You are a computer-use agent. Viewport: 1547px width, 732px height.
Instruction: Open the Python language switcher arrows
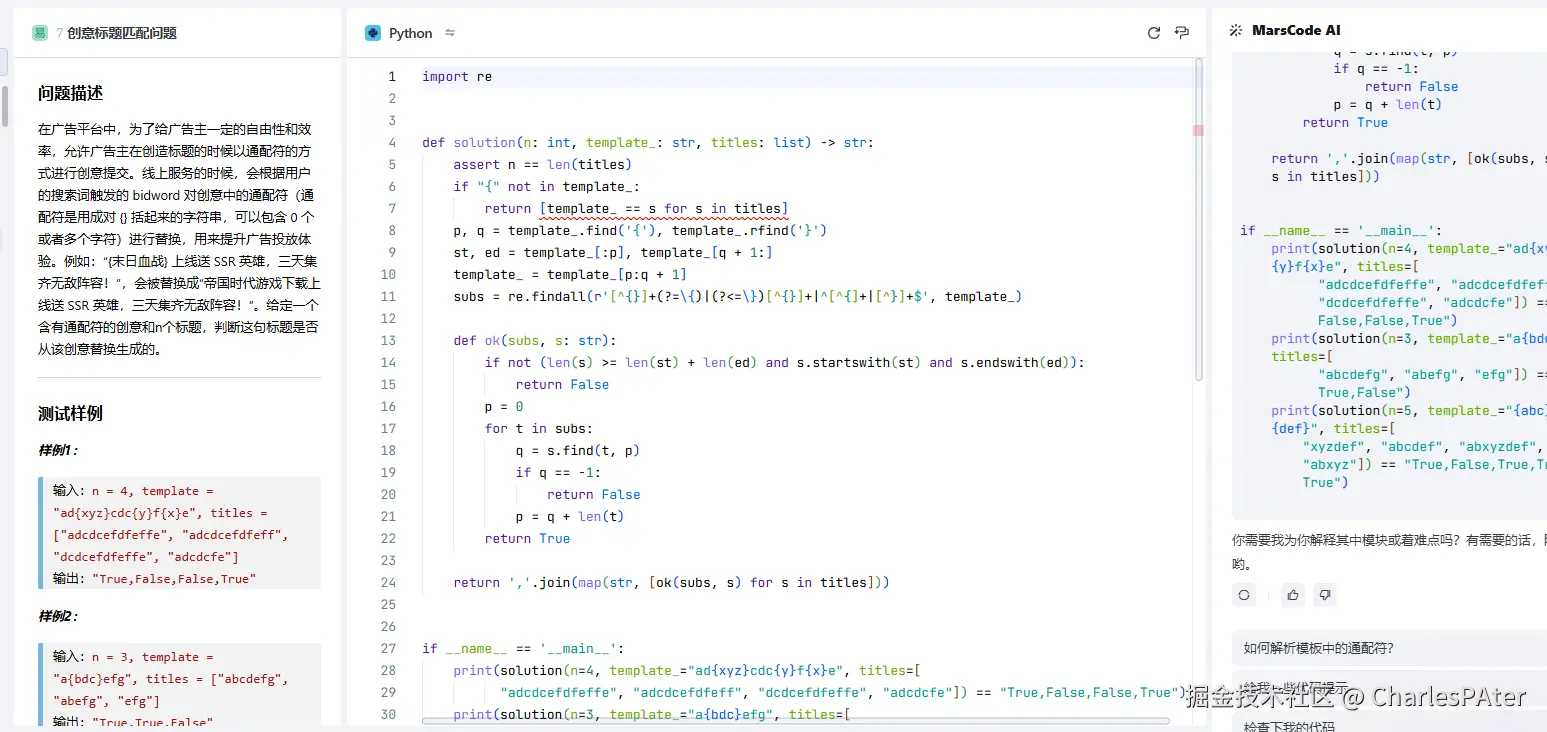pos(450,33)
